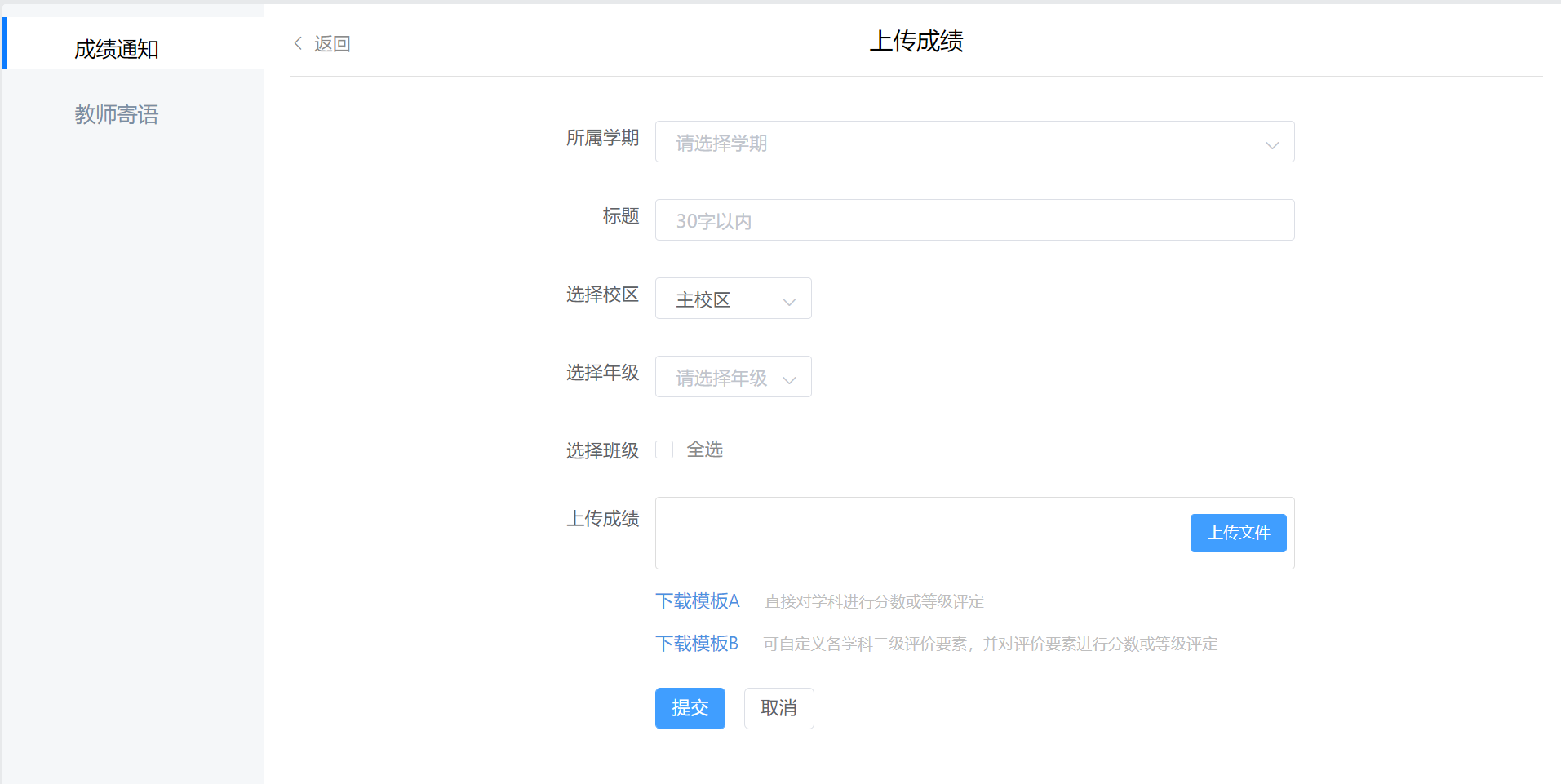Click the chevron icon in 请选择年级 field
This screenshot has width=1561, height=784.
(x=789, y=380)
